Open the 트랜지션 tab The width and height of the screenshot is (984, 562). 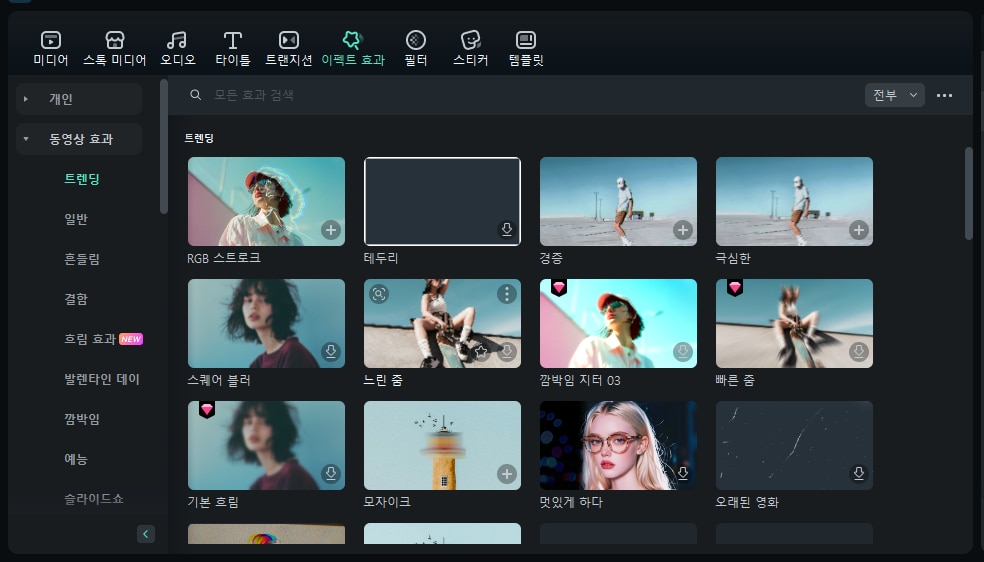(289, 48)
